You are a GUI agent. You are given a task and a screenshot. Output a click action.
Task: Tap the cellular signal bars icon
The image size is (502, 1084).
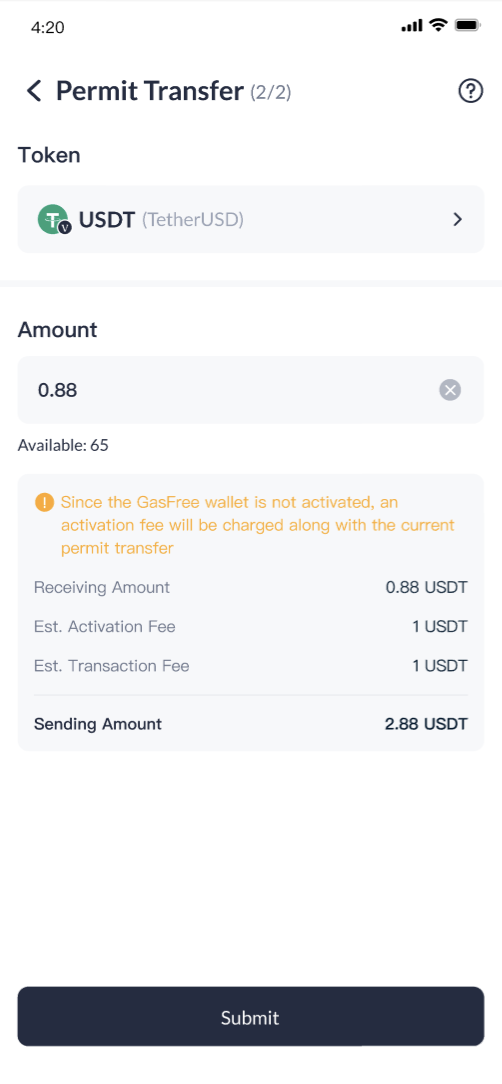(411, 26)
